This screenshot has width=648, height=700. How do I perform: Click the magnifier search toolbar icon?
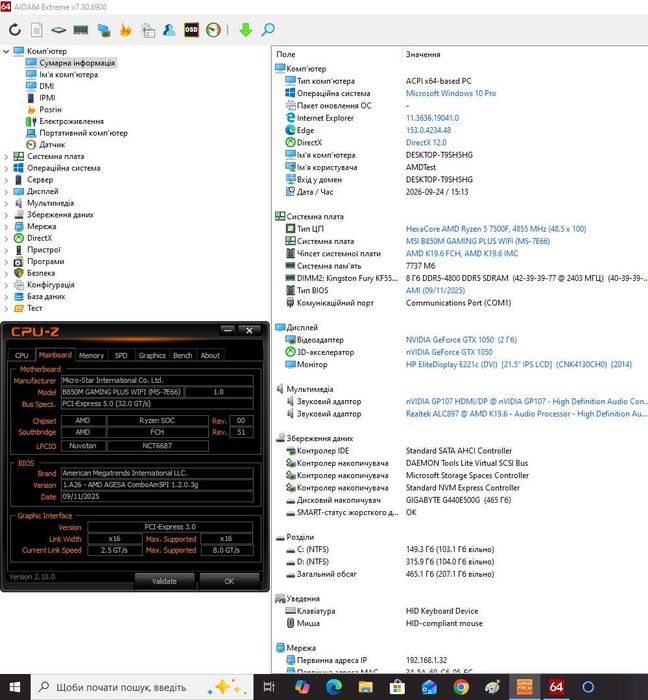(x=268, y=30)
